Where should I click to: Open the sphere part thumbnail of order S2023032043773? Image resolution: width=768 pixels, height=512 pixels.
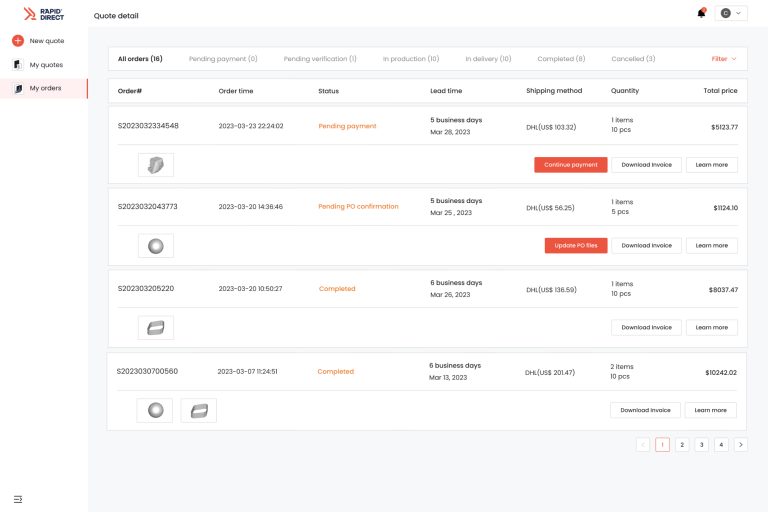[x=156, y=246]
